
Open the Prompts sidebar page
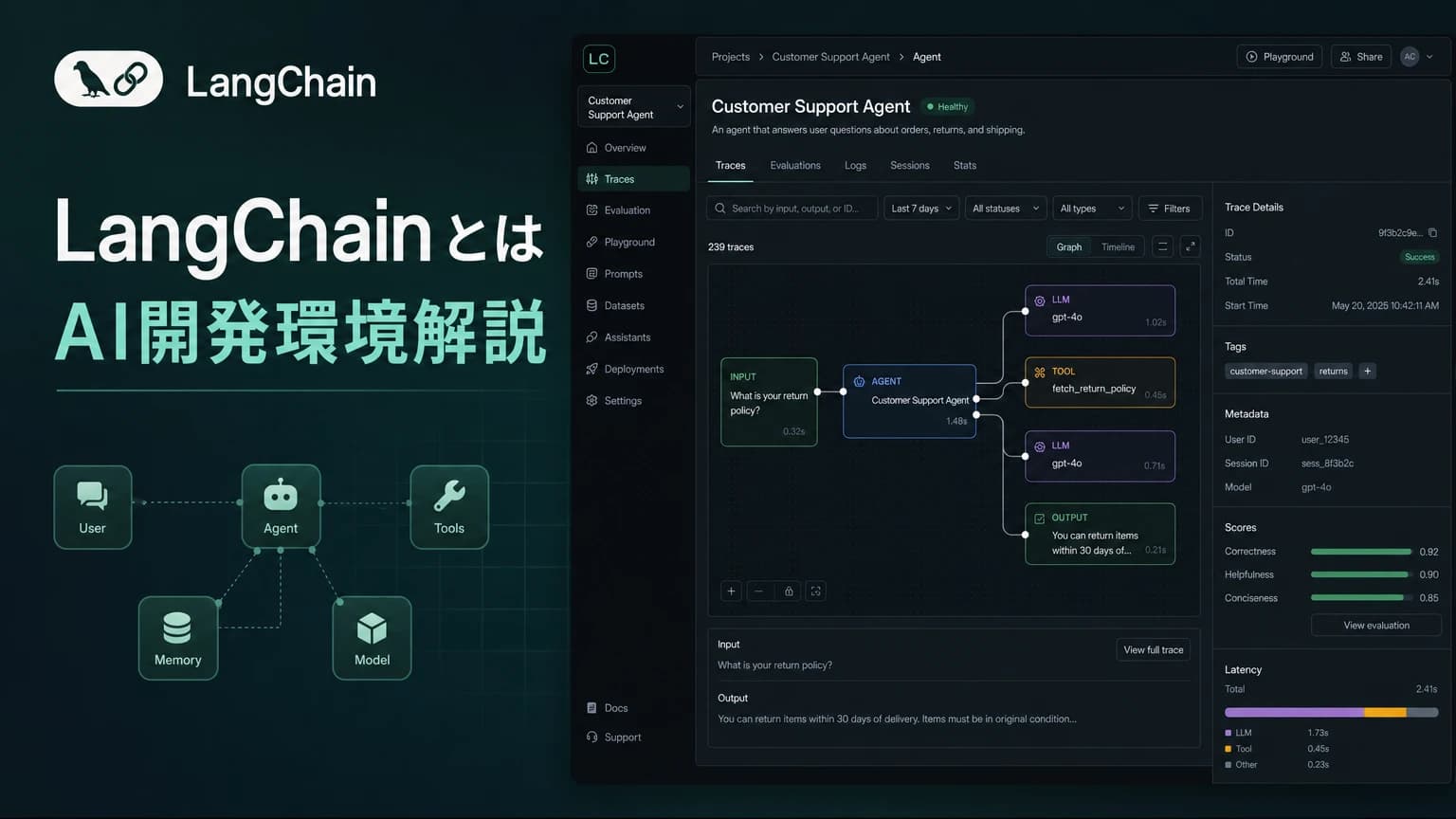click(633, 274)
